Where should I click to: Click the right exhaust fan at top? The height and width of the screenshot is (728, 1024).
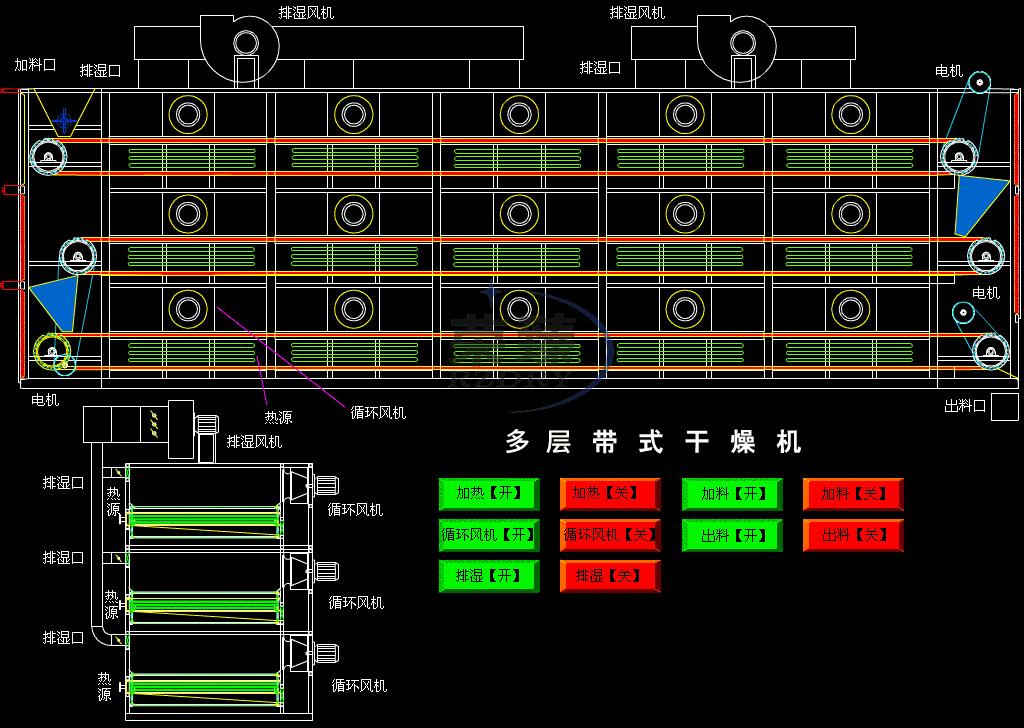(x=742, y=42)
